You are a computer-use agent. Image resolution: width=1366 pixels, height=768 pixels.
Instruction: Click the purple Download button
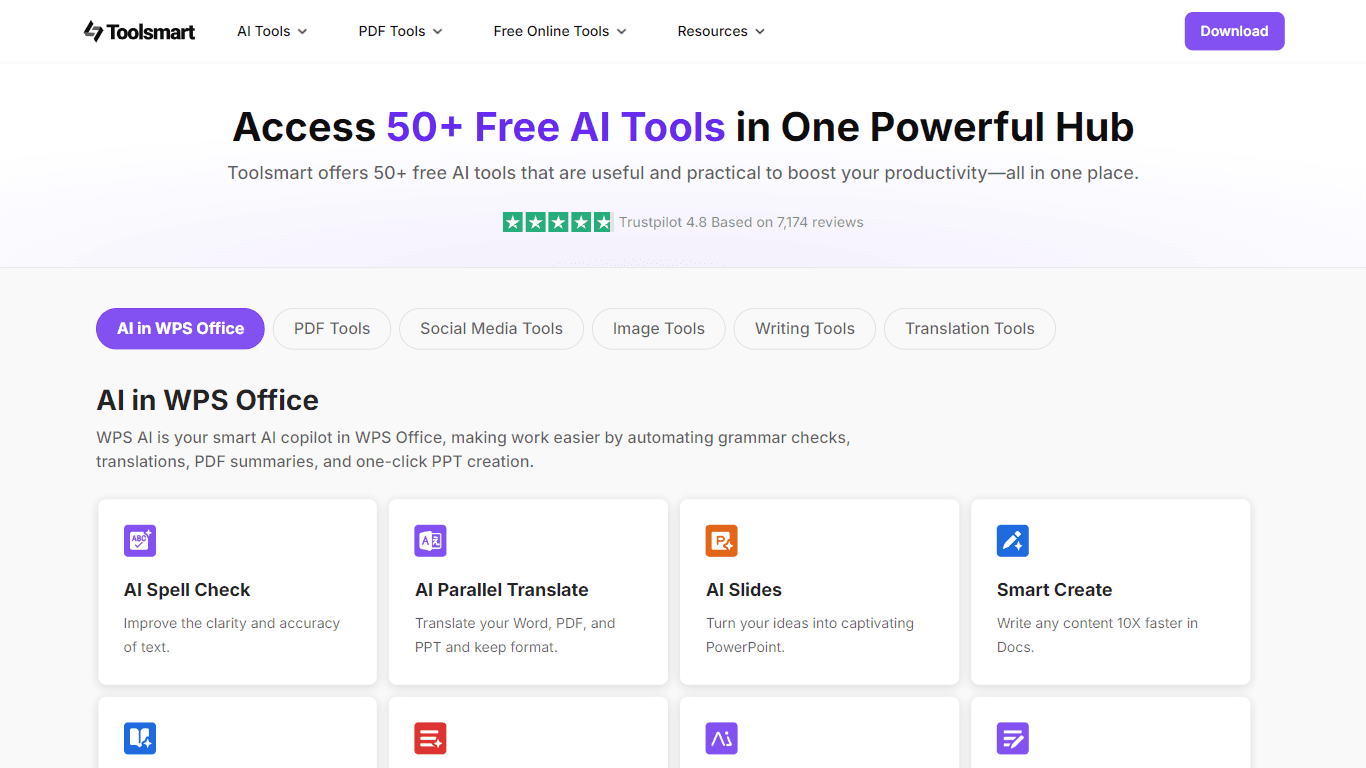tap(1234, 31)
